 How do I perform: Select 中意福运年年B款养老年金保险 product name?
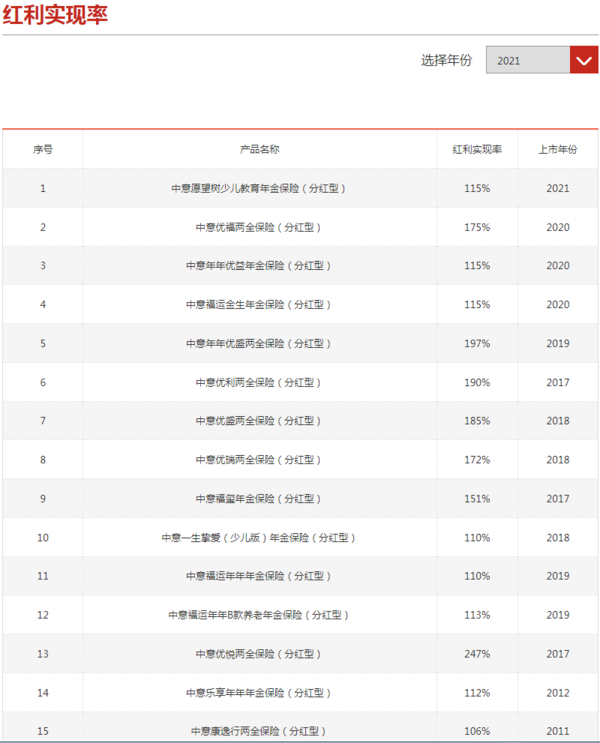[259, 615]
